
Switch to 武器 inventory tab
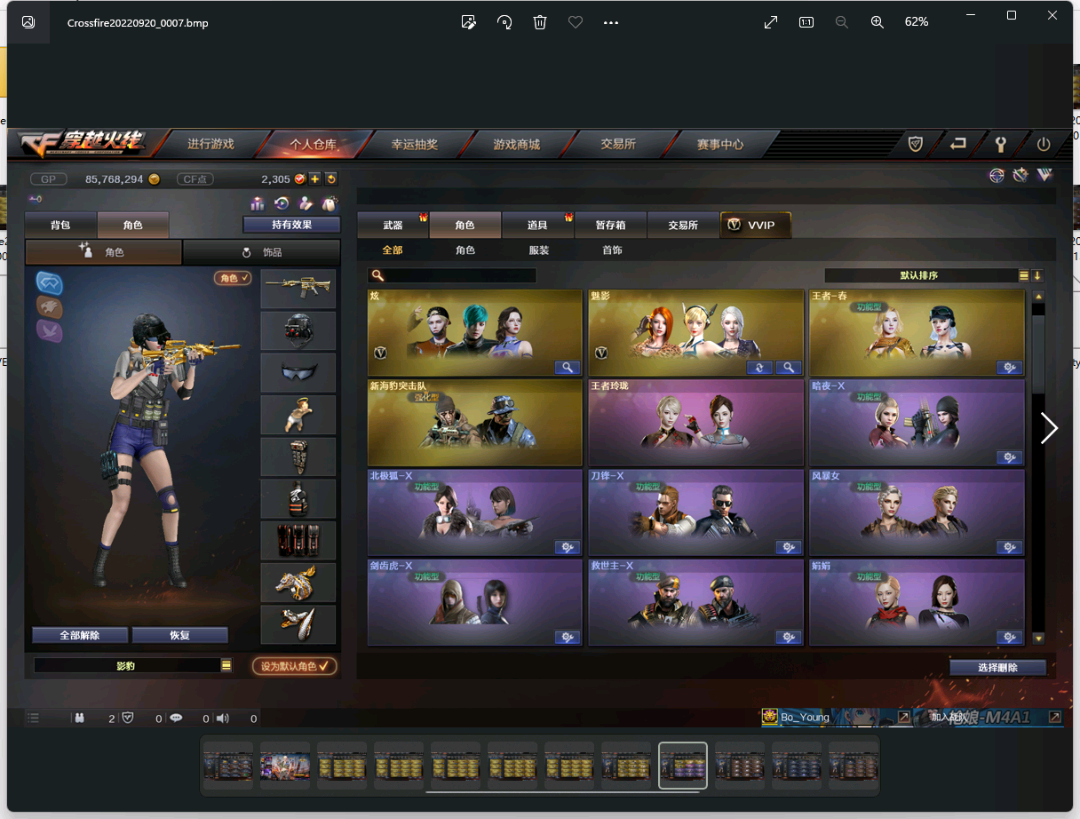(393, 225)
